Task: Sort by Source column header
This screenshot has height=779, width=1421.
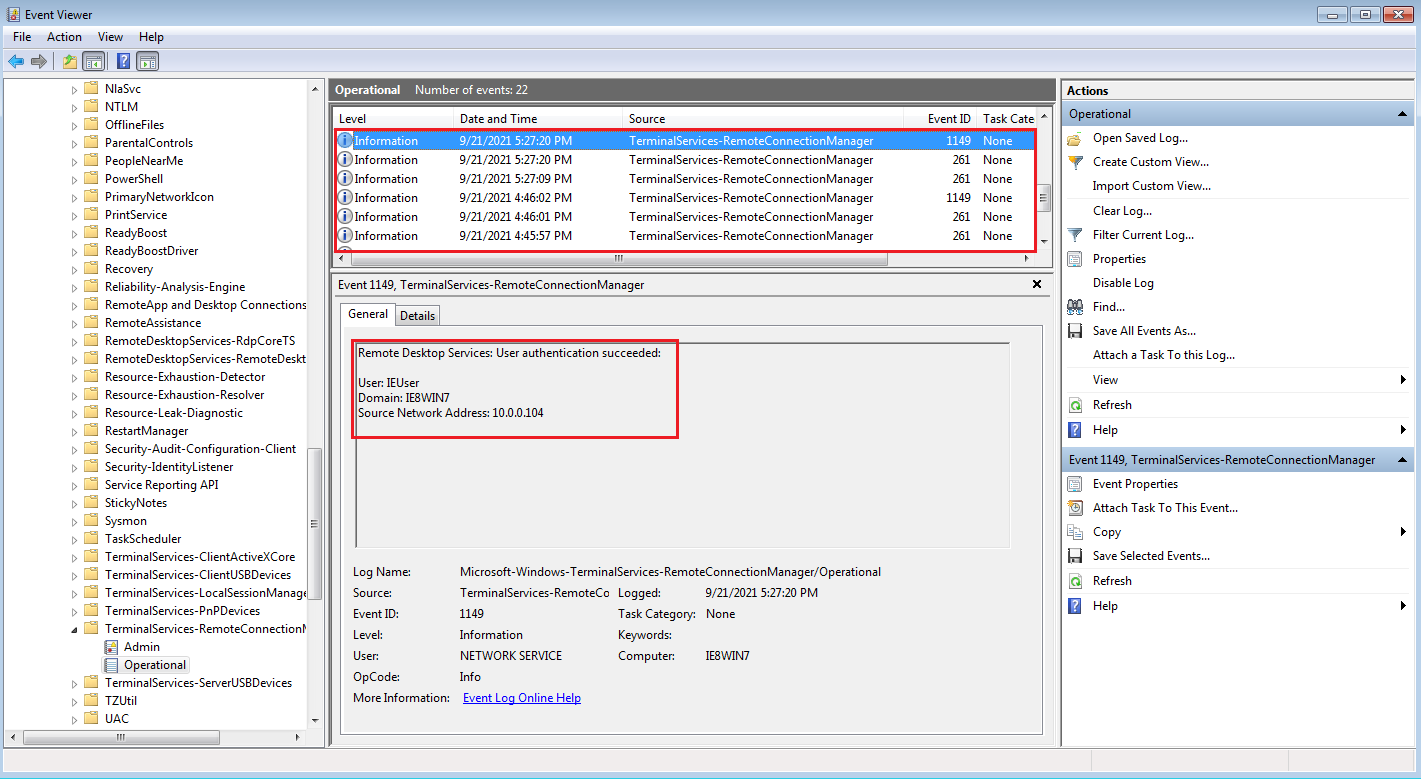Action: coord(763,119)
